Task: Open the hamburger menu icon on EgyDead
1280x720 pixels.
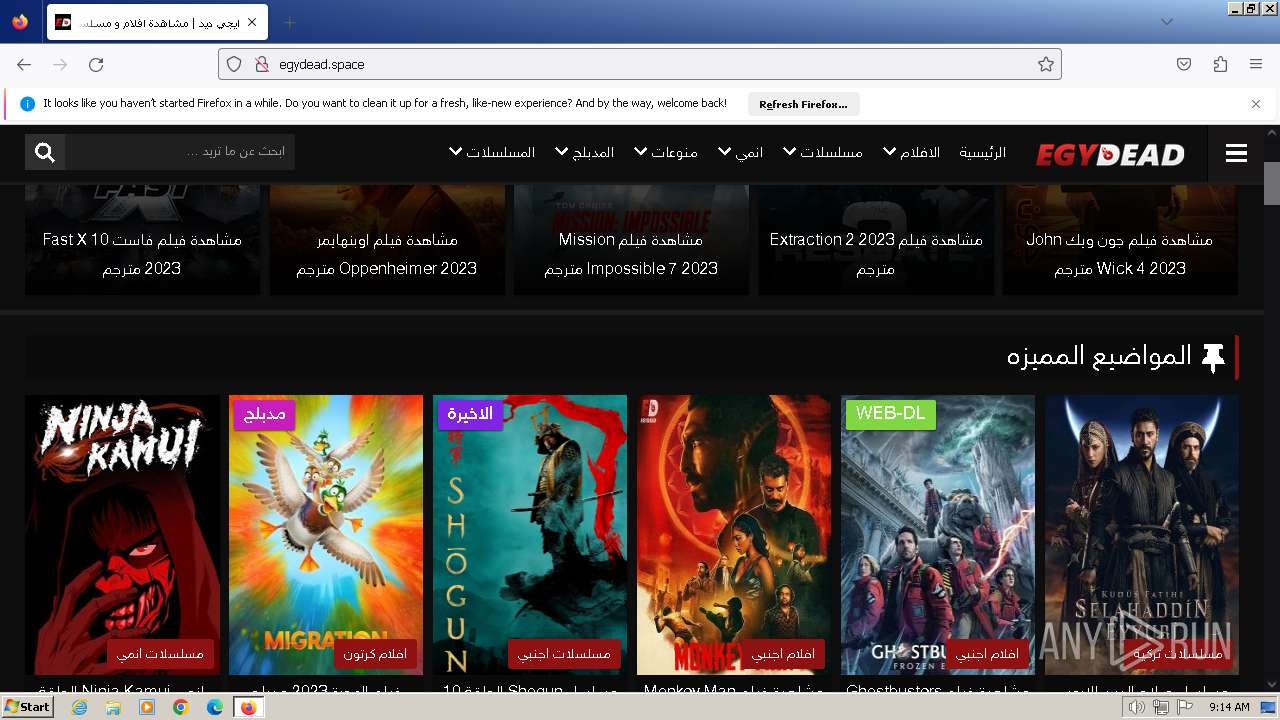Action: coord(1236,153)
